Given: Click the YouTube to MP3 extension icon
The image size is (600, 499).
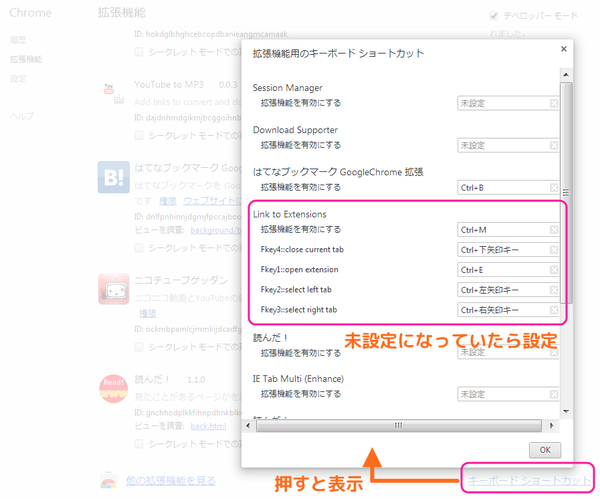Looking at the screenshot, I should (x=114, y=93).
